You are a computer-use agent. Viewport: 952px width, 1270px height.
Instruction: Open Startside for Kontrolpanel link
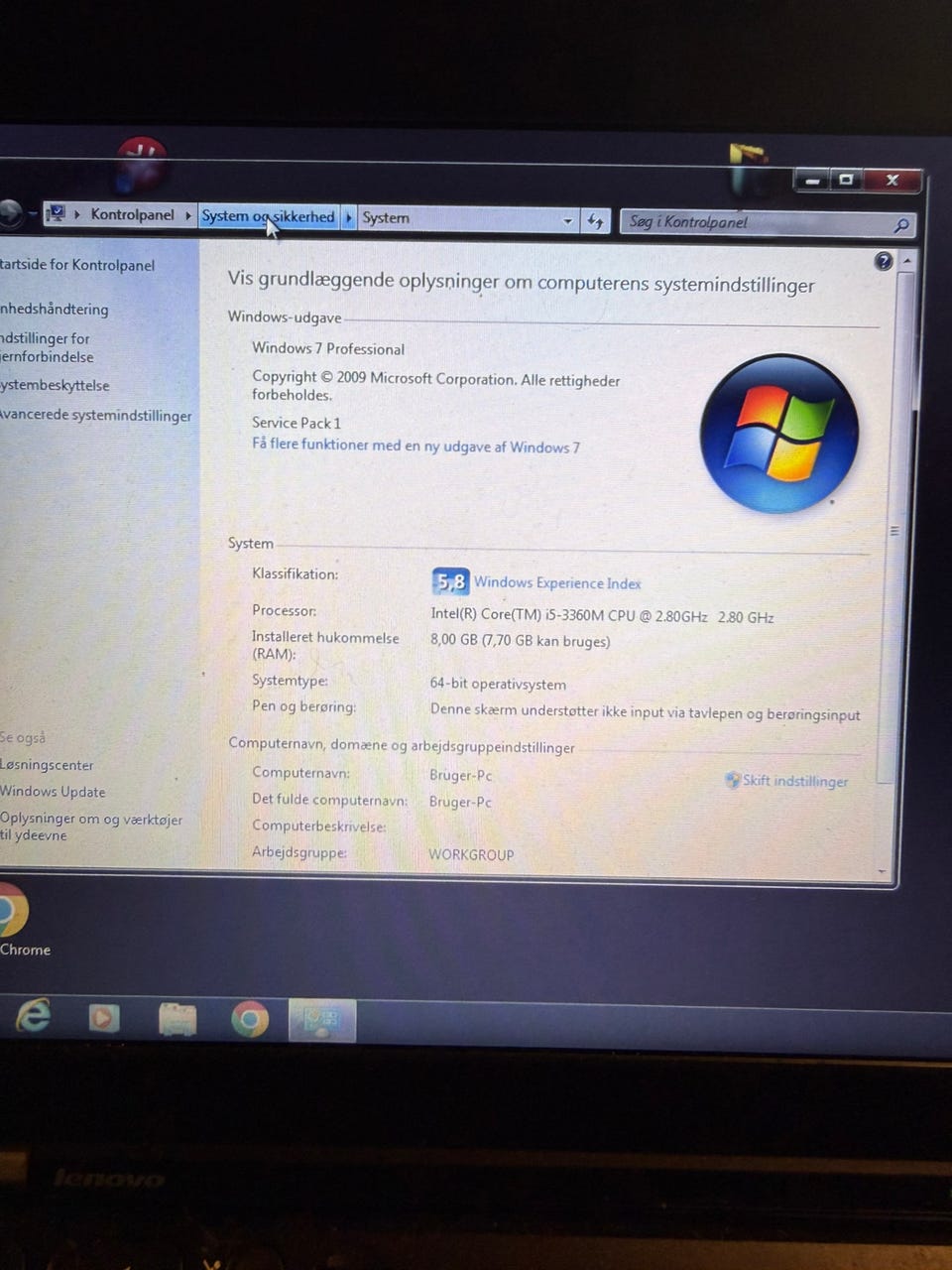tap(77, 265)
